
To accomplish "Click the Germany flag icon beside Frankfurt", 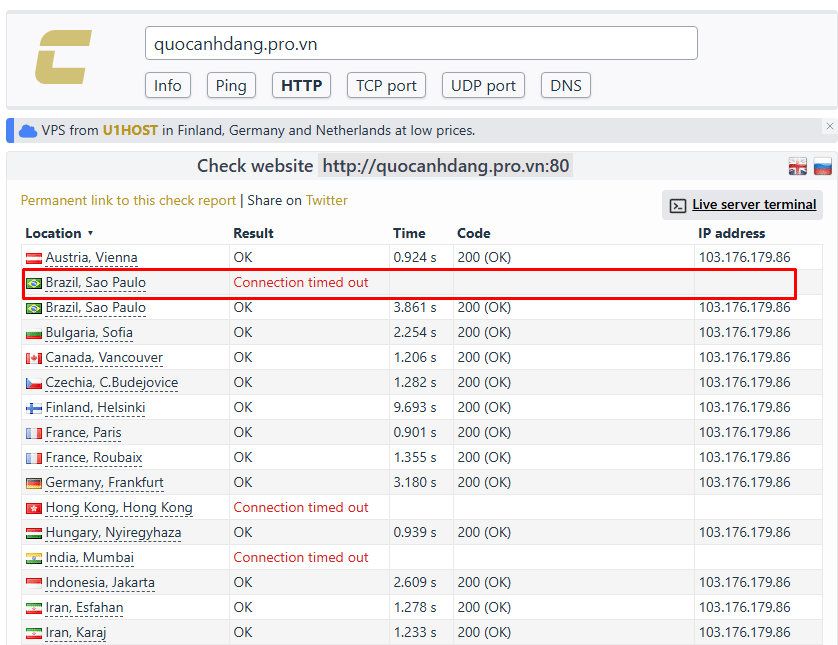I will click(34, 483).
